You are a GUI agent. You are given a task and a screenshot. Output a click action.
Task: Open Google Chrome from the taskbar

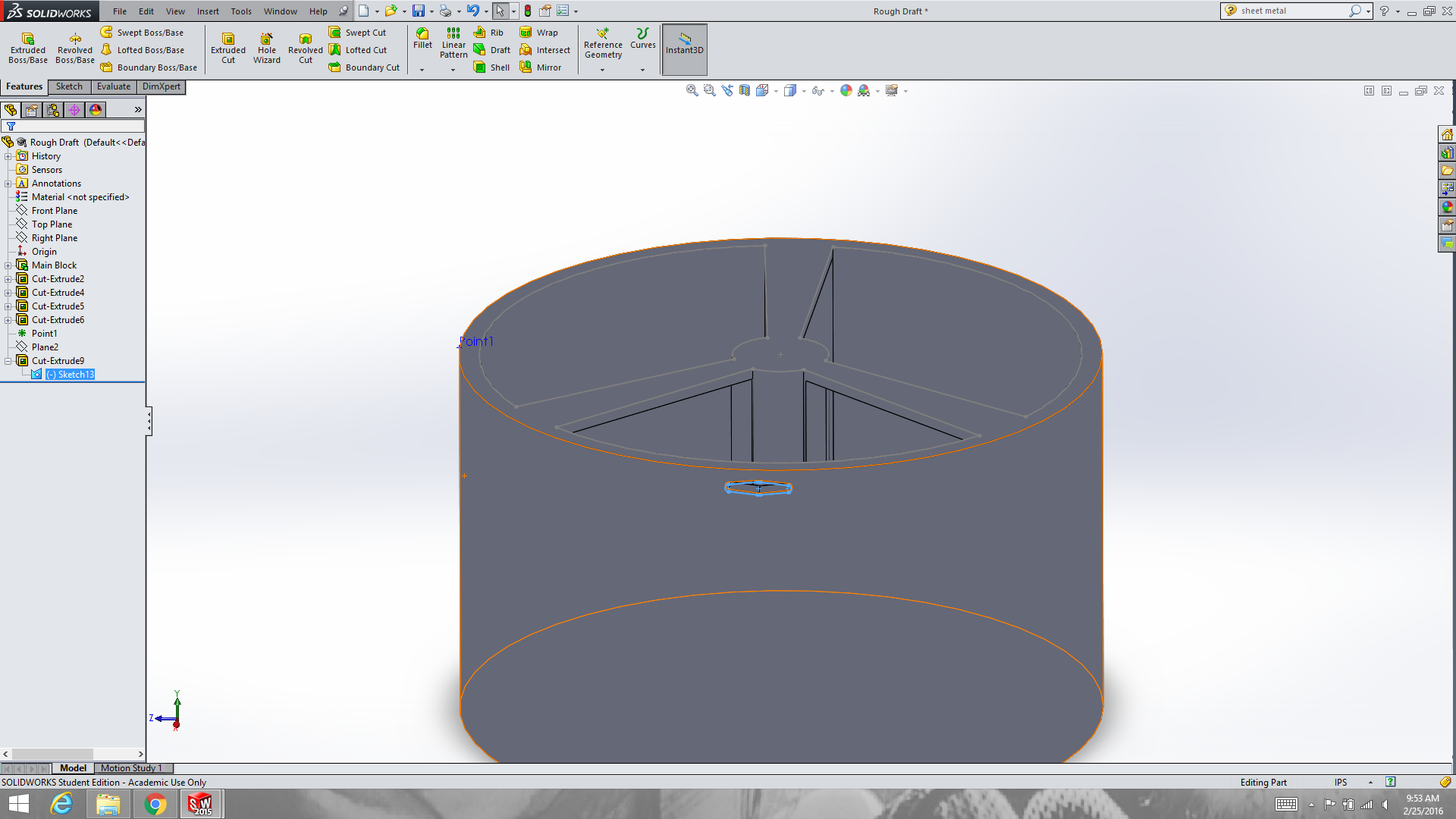pyautogui.click(x=155, y=804)
